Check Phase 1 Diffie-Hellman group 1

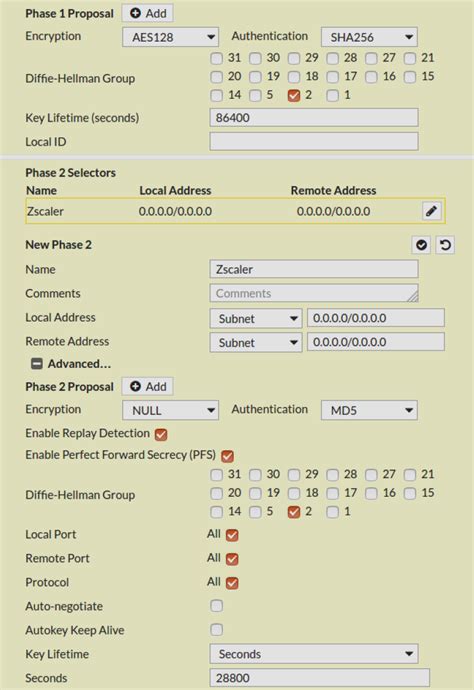[332, 95]
